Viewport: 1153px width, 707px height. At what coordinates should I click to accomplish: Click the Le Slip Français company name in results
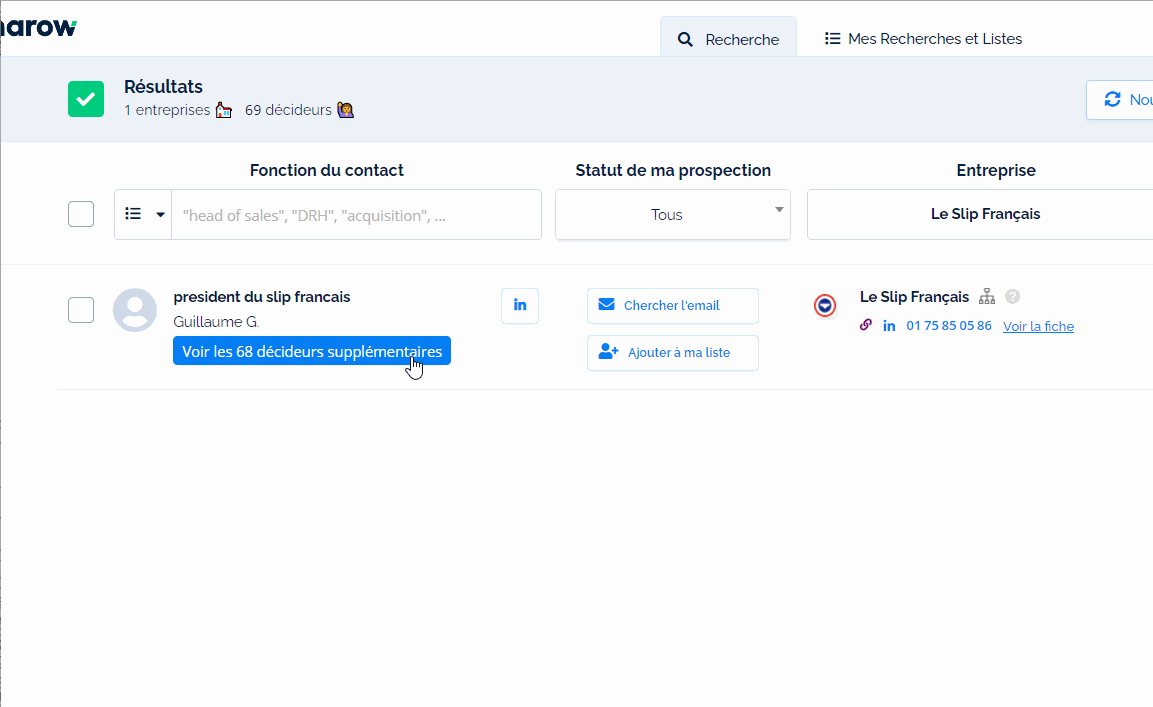914,296
